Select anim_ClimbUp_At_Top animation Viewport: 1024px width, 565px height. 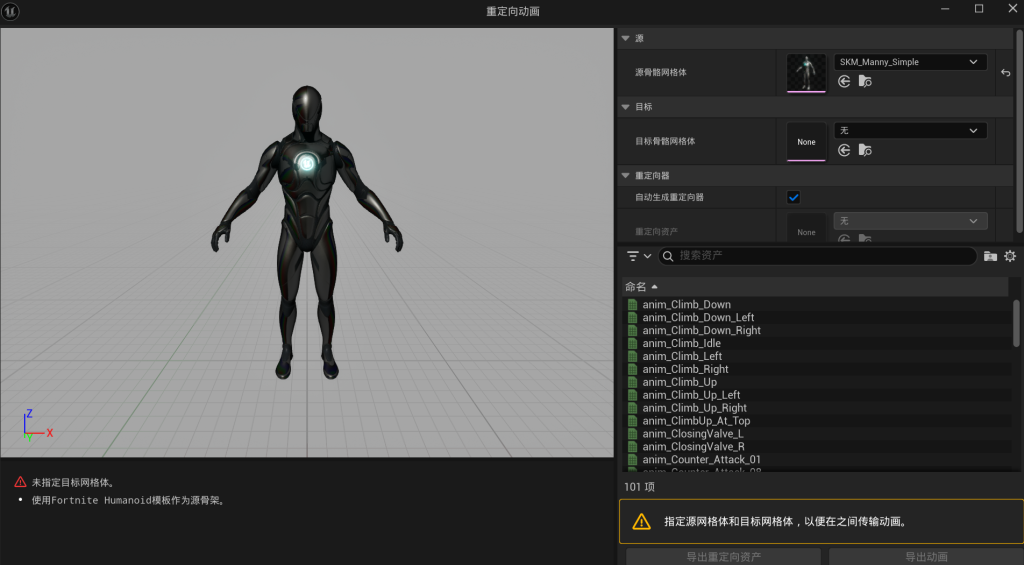pos(696,421)
